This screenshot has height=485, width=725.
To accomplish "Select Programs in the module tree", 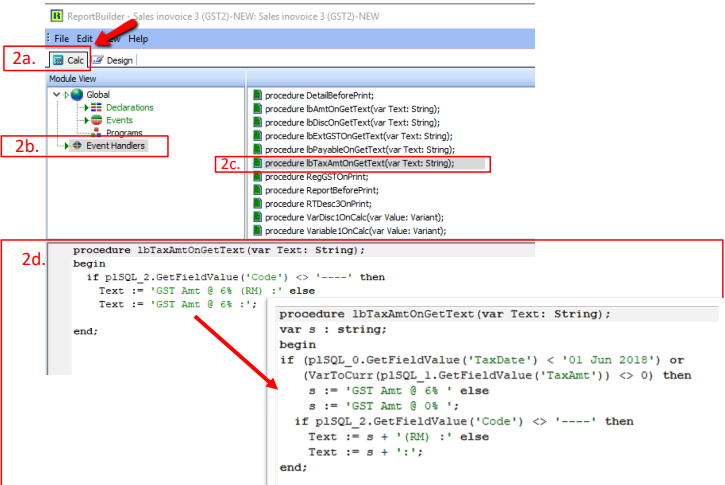I will point(125,133).
